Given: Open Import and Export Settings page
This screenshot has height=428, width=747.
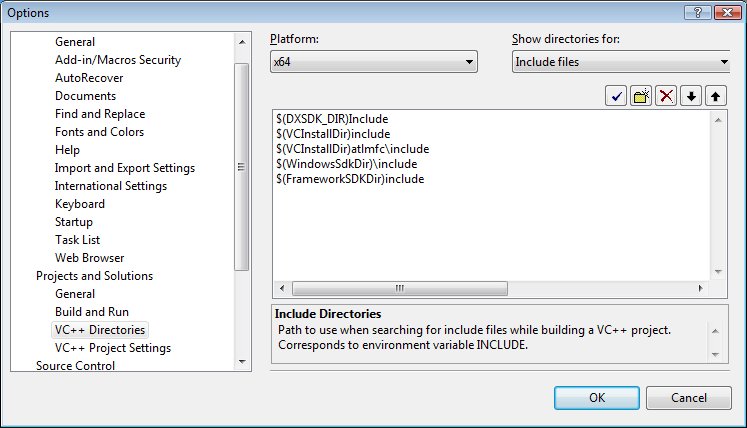Looking at the screenshot, I should click(124, 168).
